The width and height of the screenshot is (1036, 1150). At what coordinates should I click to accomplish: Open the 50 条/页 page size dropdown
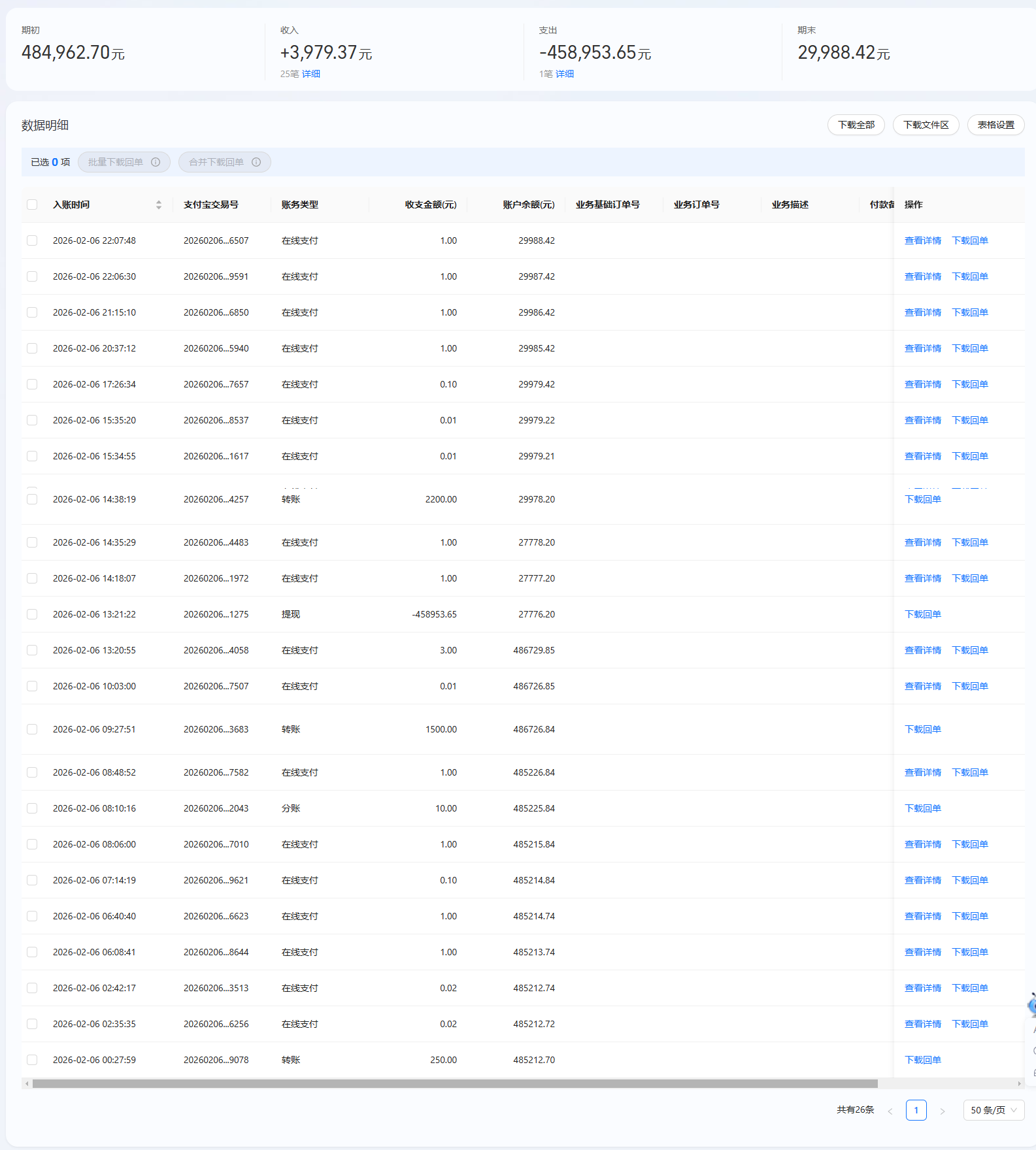[994, 1110]
